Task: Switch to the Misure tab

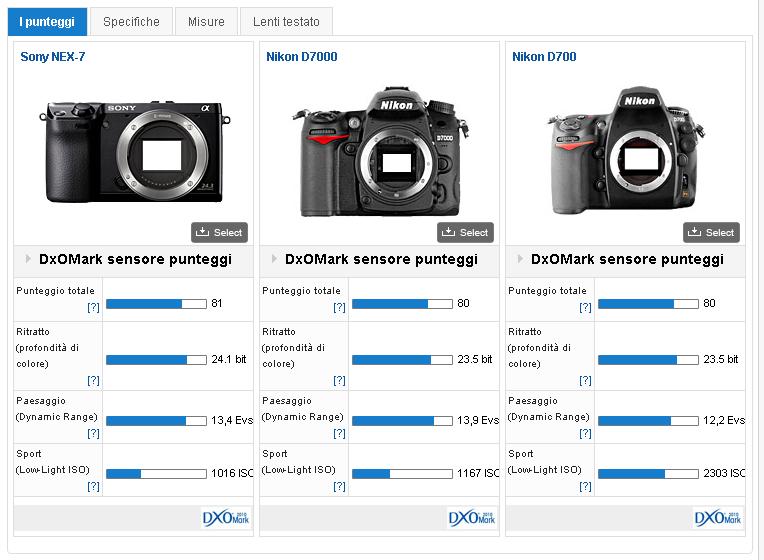Action: tap(206, 22)
